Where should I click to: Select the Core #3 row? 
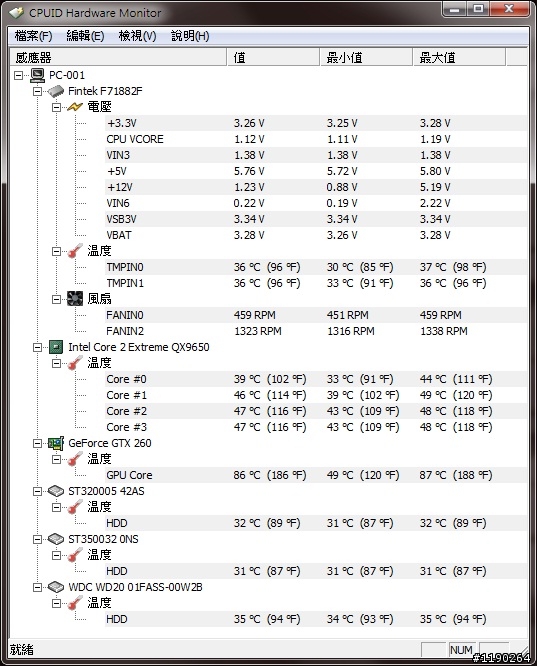[316, 427]
